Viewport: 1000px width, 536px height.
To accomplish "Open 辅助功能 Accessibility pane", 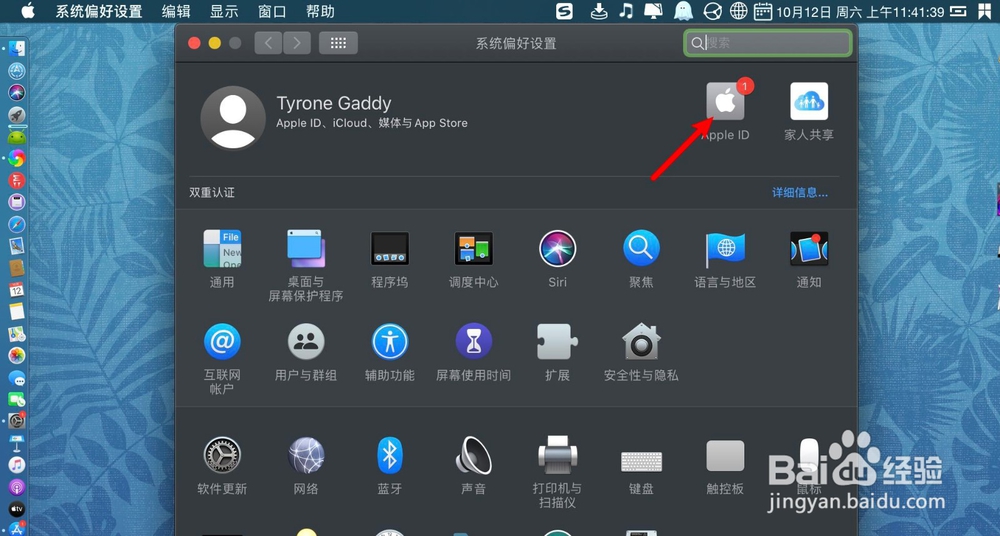I will pyautogui.click(x=390, y=341).
